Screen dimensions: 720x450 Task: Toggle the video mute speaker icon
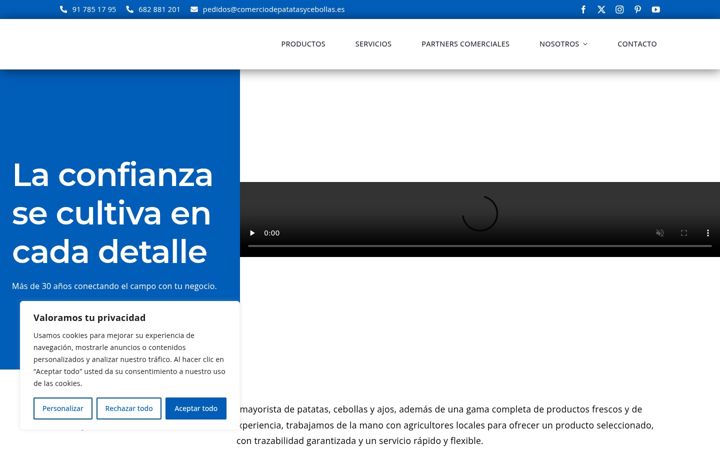[660, 233]
